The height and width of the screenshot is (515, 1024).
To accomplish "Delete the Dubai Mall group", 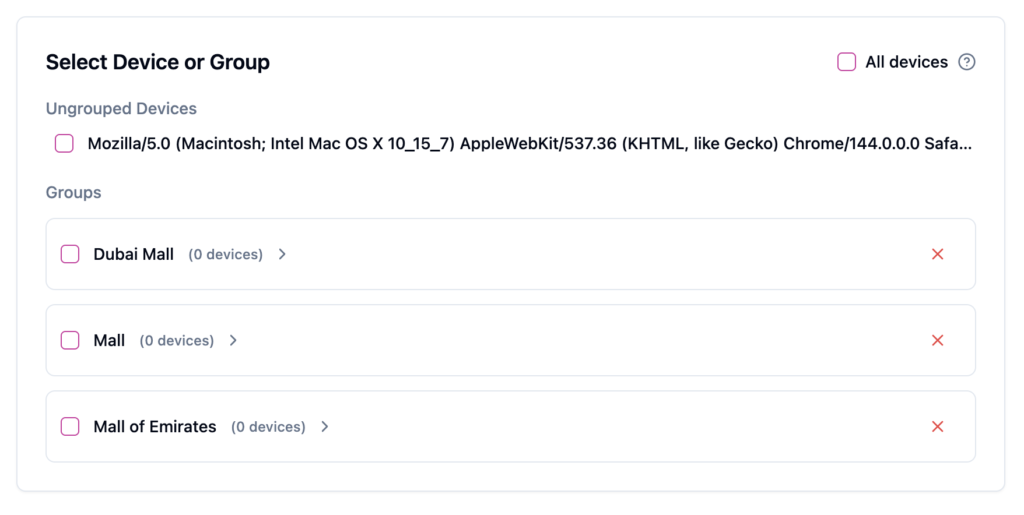I will [937, 254].
